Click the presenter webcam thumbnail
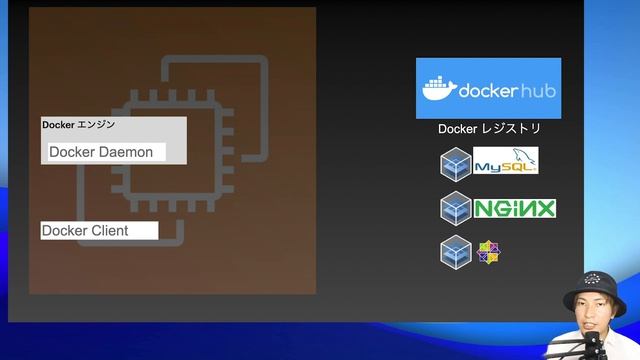Image resolution: width=640 pixels, height=360 pixels. pos(592,316)
